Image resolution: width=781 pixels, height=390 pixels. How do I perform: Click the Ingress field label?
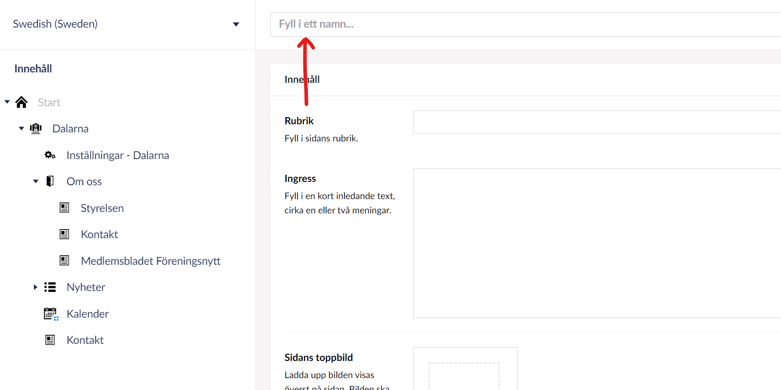coord(300,178)
